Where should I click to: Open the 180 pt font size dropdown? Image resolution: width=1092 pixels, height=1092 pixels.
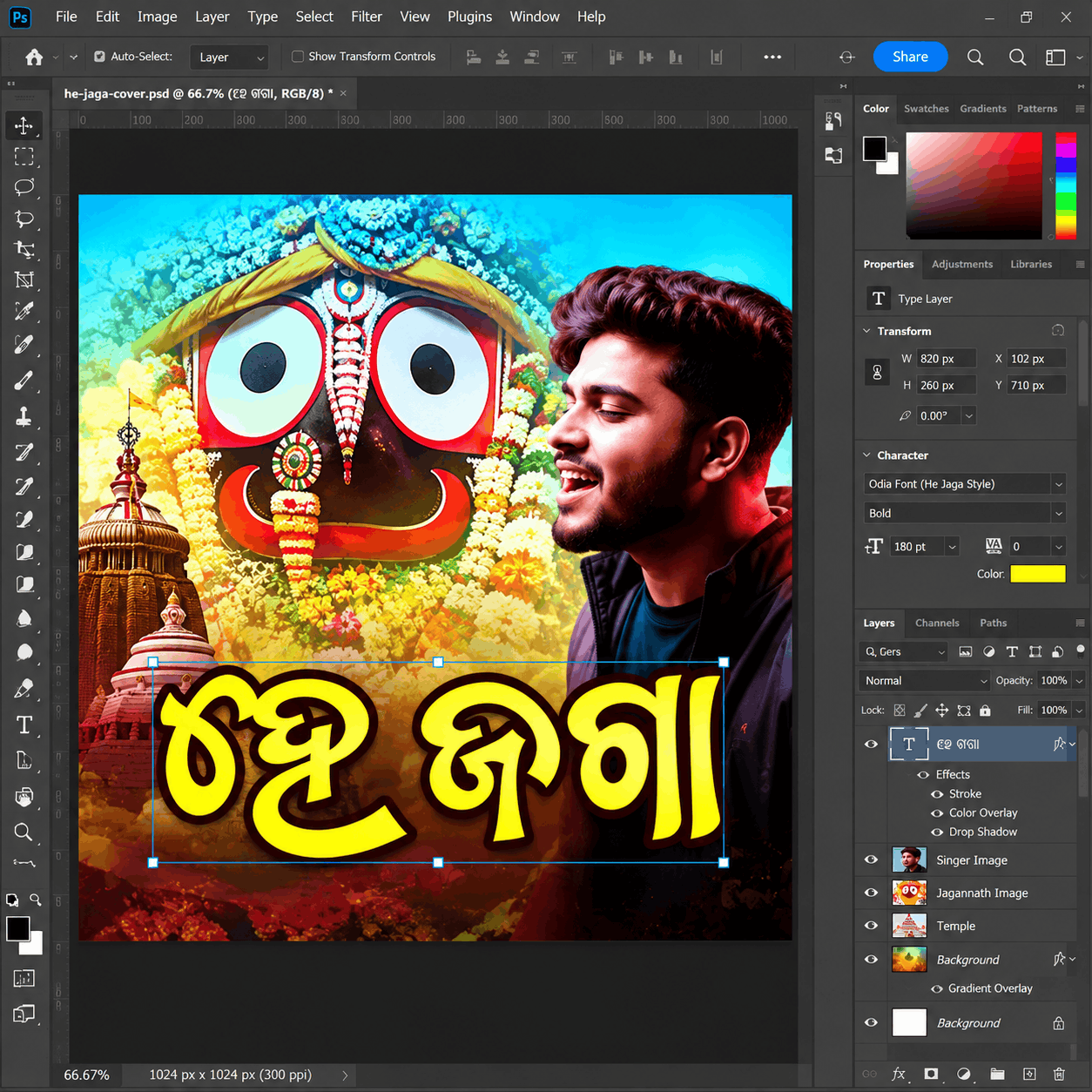[x=952, y=547]
